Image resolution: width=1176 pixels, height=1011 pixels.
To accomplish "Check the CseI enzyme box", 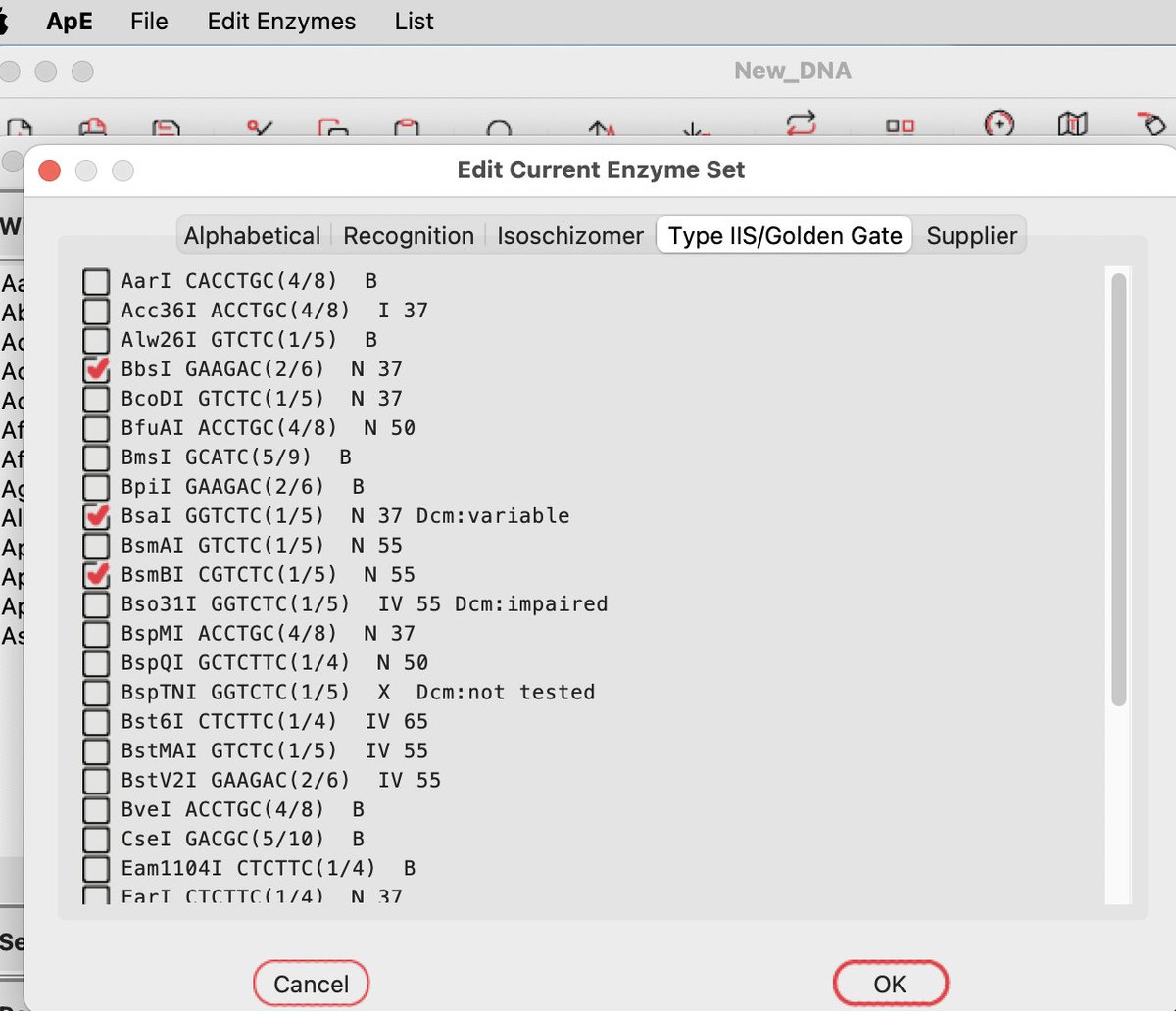I will (x=96, y=841).
